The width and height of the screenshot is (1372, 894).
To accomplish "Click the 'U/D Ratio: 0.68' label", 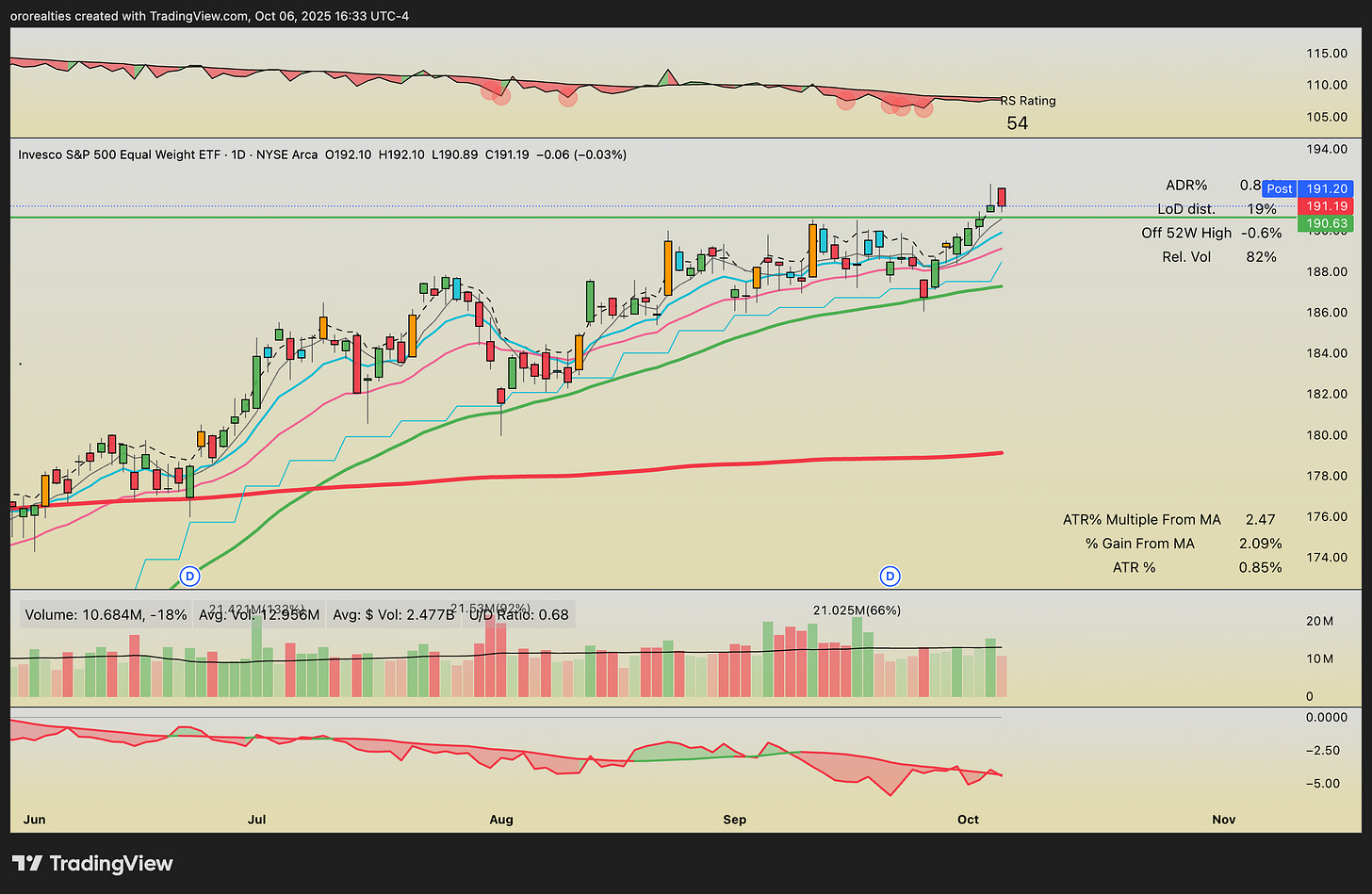I will coord(520,615).
